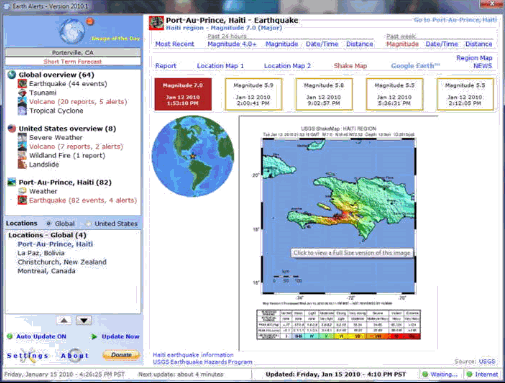Image resolution: width=505 pixels, height=383 pixels.
Task: Open the Short Term Forecast
Action: [x=73, y=62]
